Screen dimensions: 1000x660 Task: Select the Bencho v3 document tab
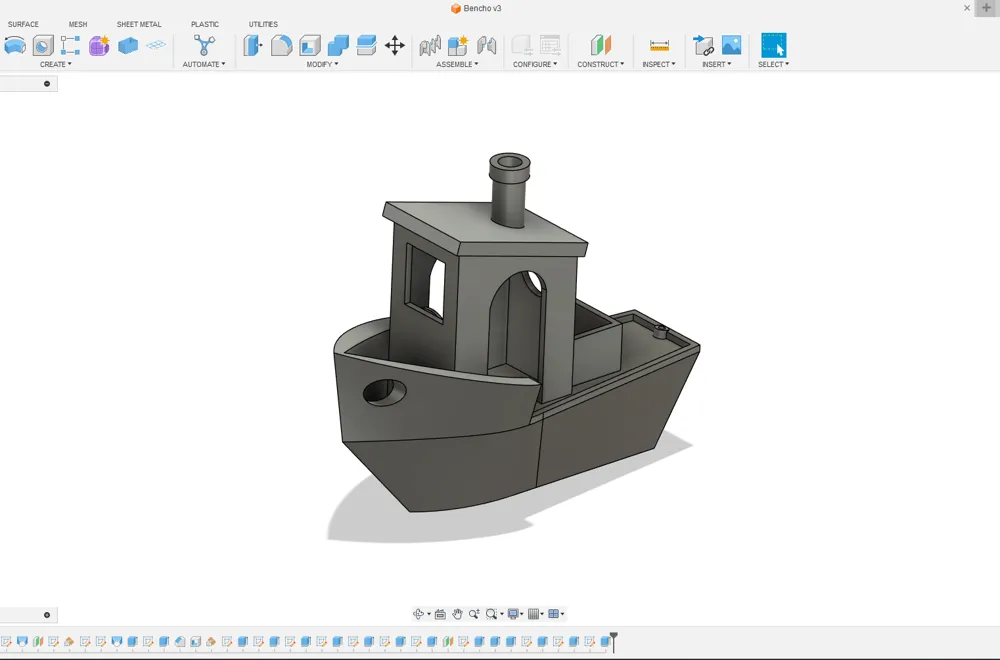[476, 8]
